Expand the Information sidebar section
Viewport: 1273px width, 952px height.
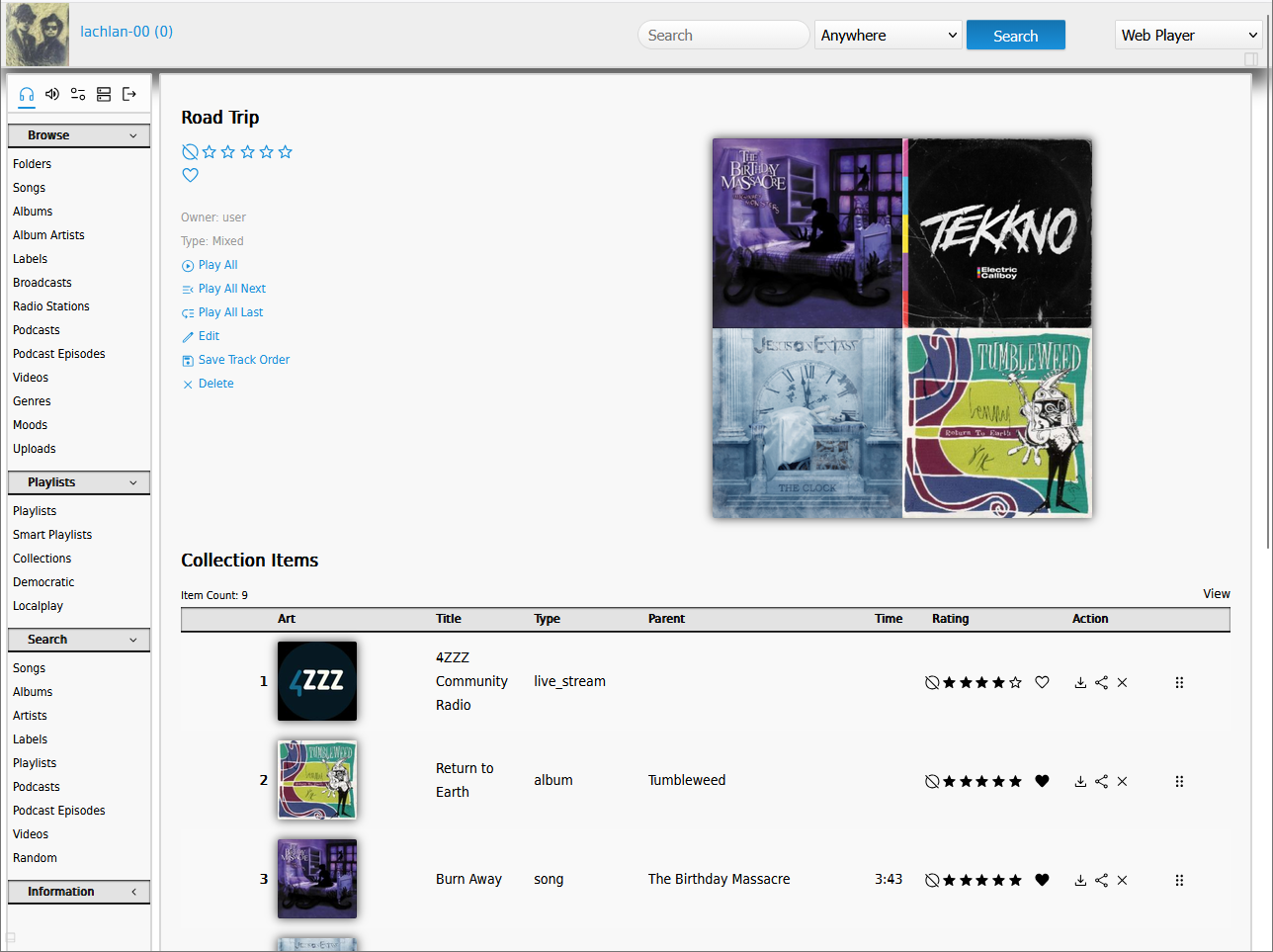79,892
